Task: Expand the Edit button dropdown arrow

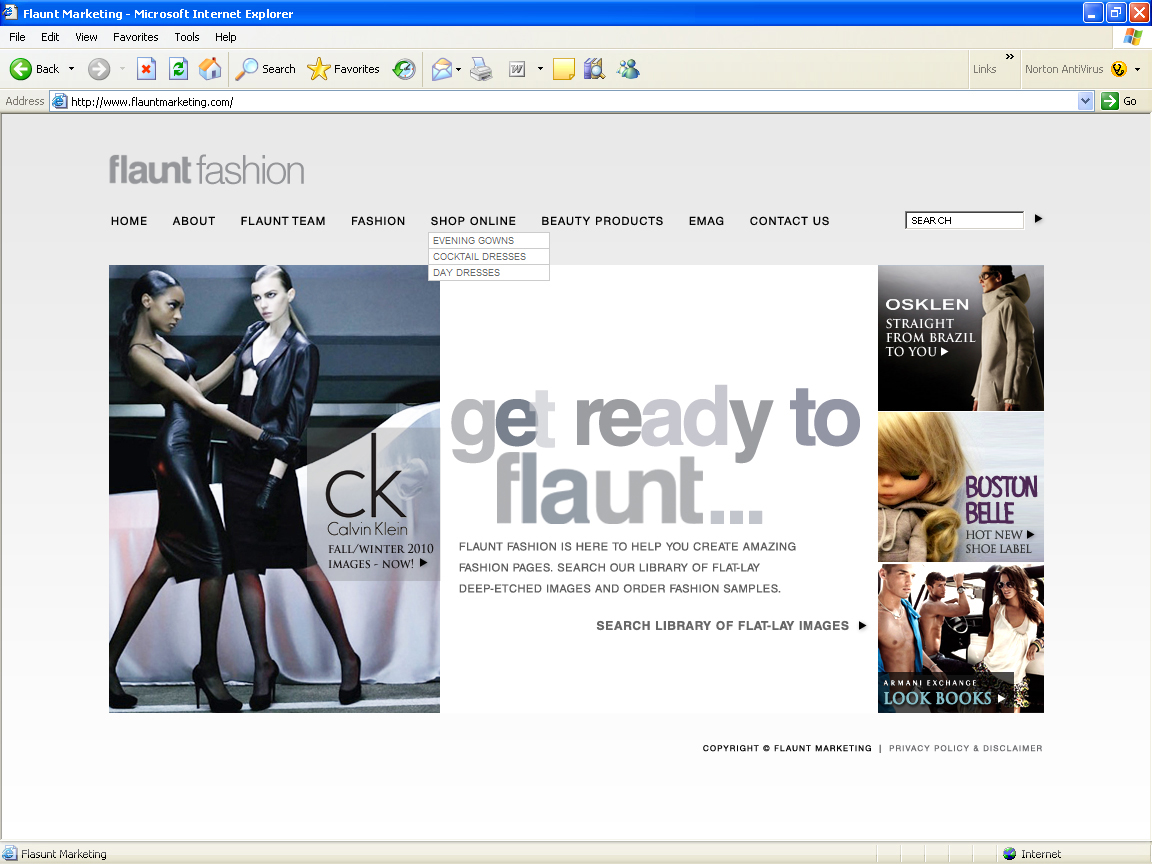Action: click(x=540, y=69)
